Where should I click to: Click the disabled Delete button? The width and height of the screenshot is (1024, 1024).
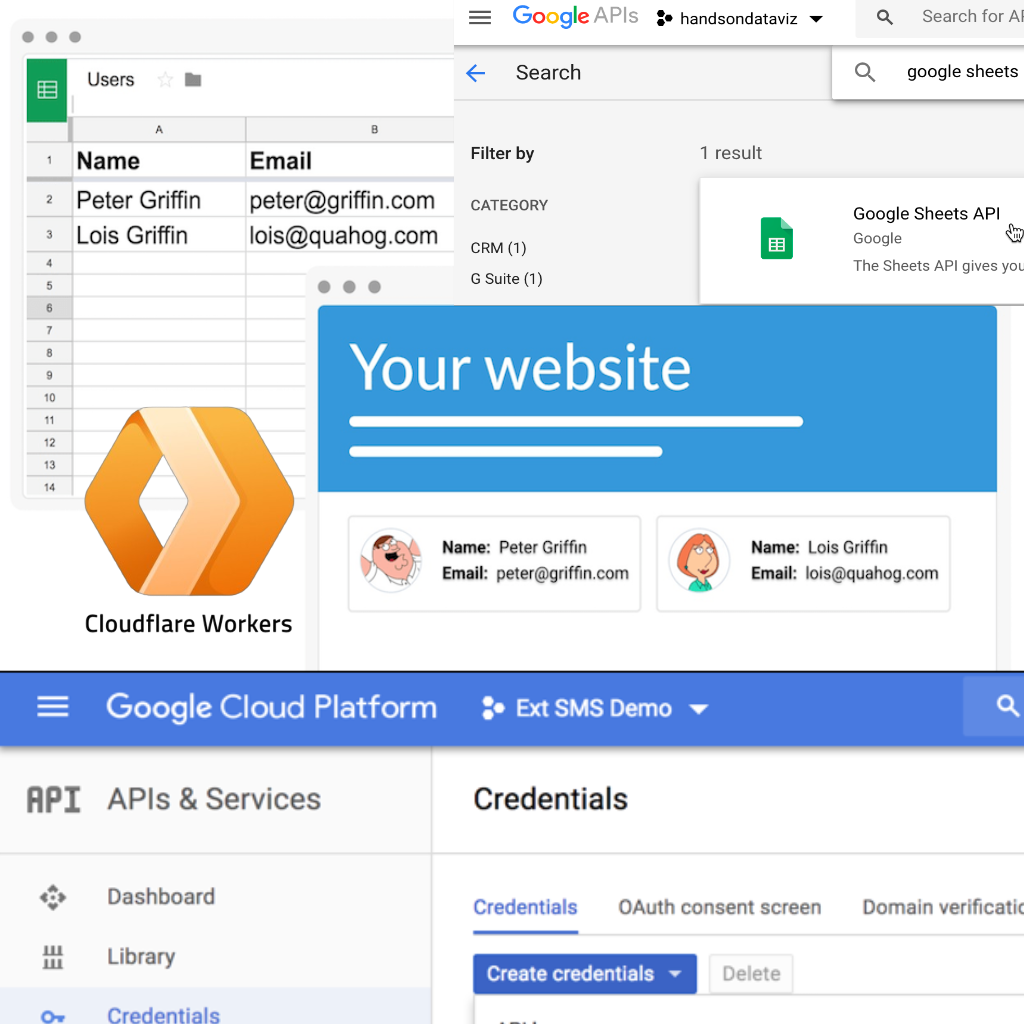coord(751,973)
